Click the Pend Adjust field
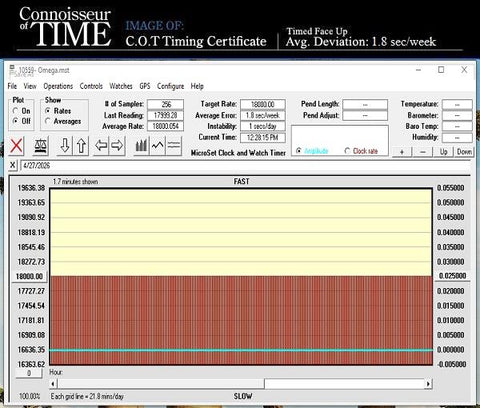 click(x=365, y=115)
